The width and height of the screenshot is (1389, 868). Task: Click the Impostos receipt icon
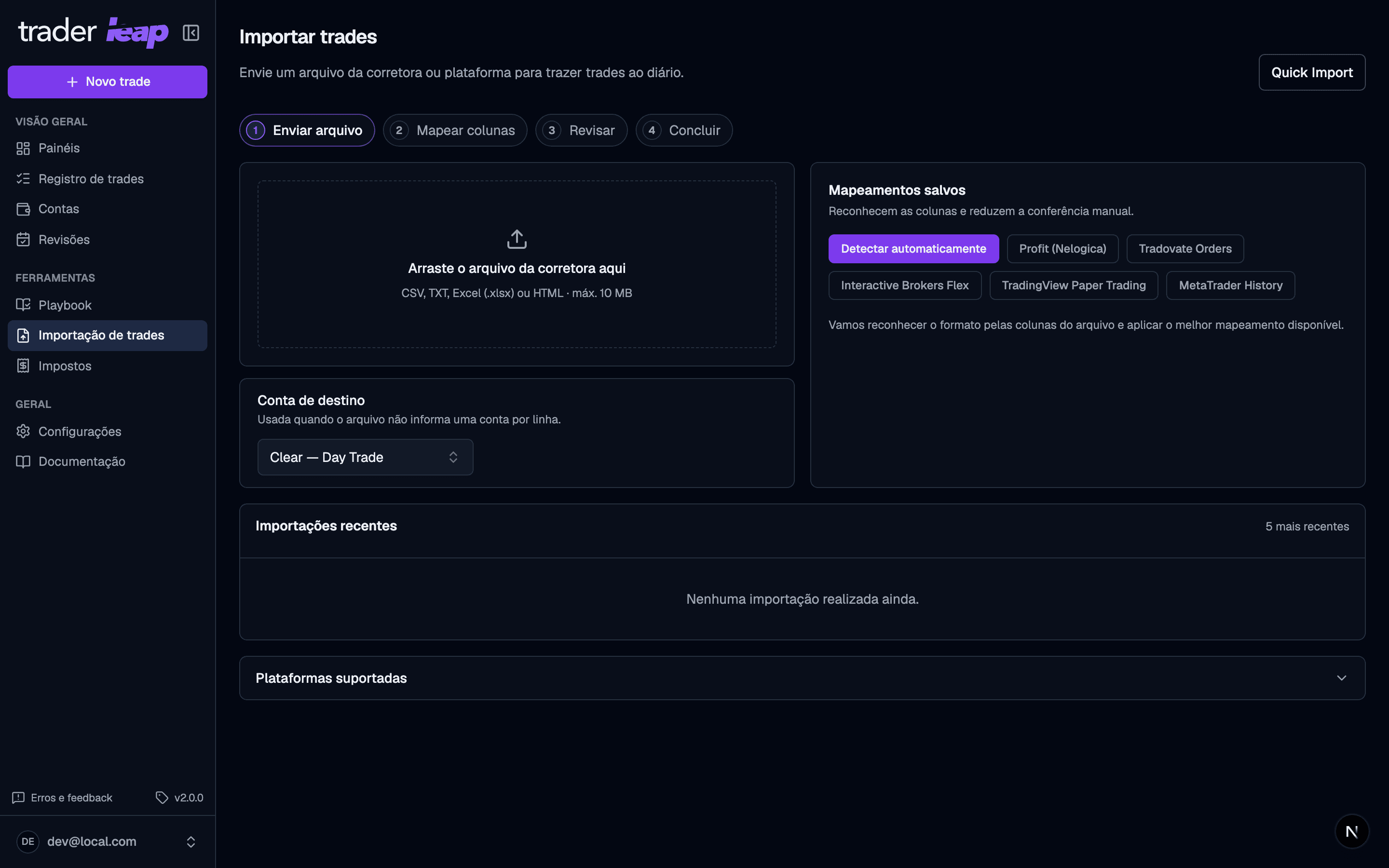click(23, 366)
